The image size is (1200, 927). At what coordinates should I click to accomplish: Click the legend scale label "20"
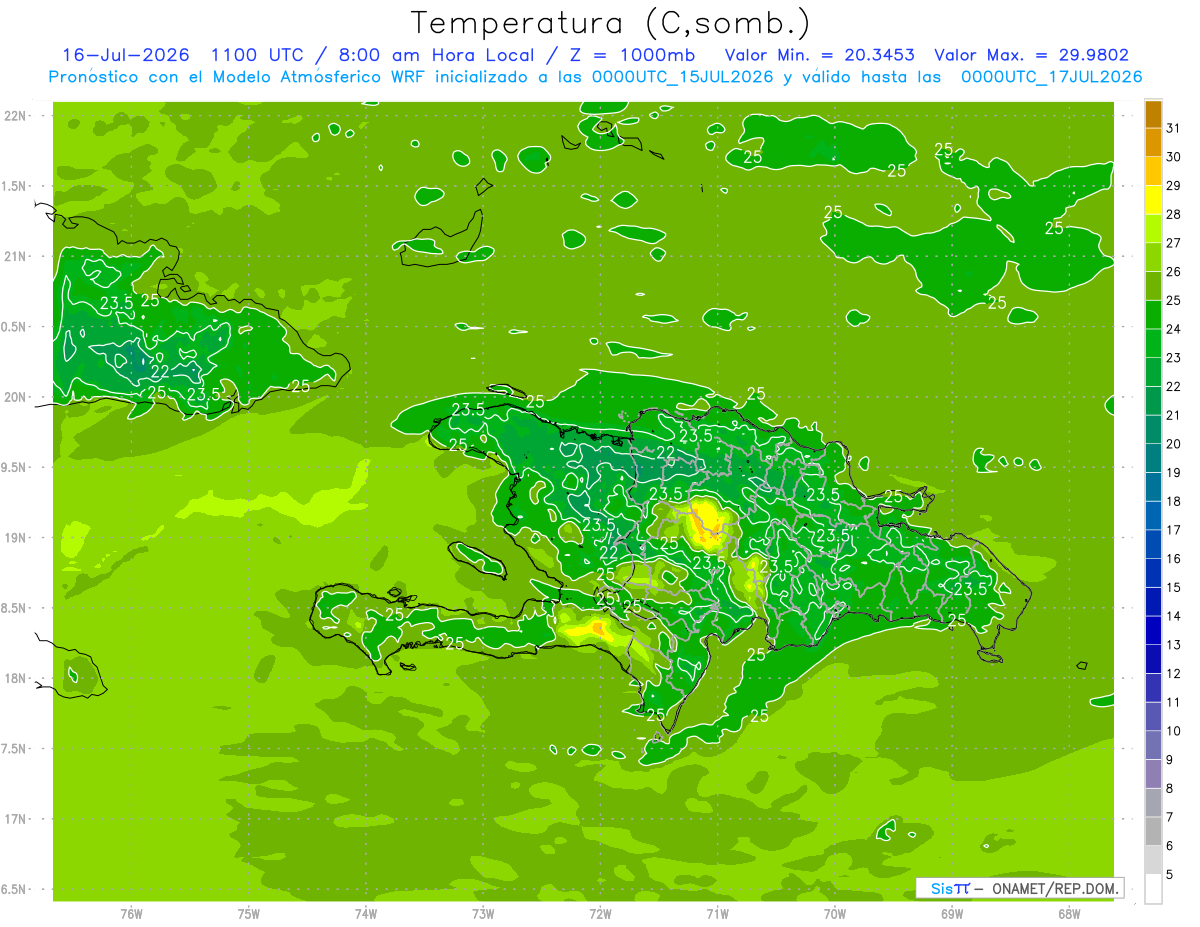[1174, 444]
